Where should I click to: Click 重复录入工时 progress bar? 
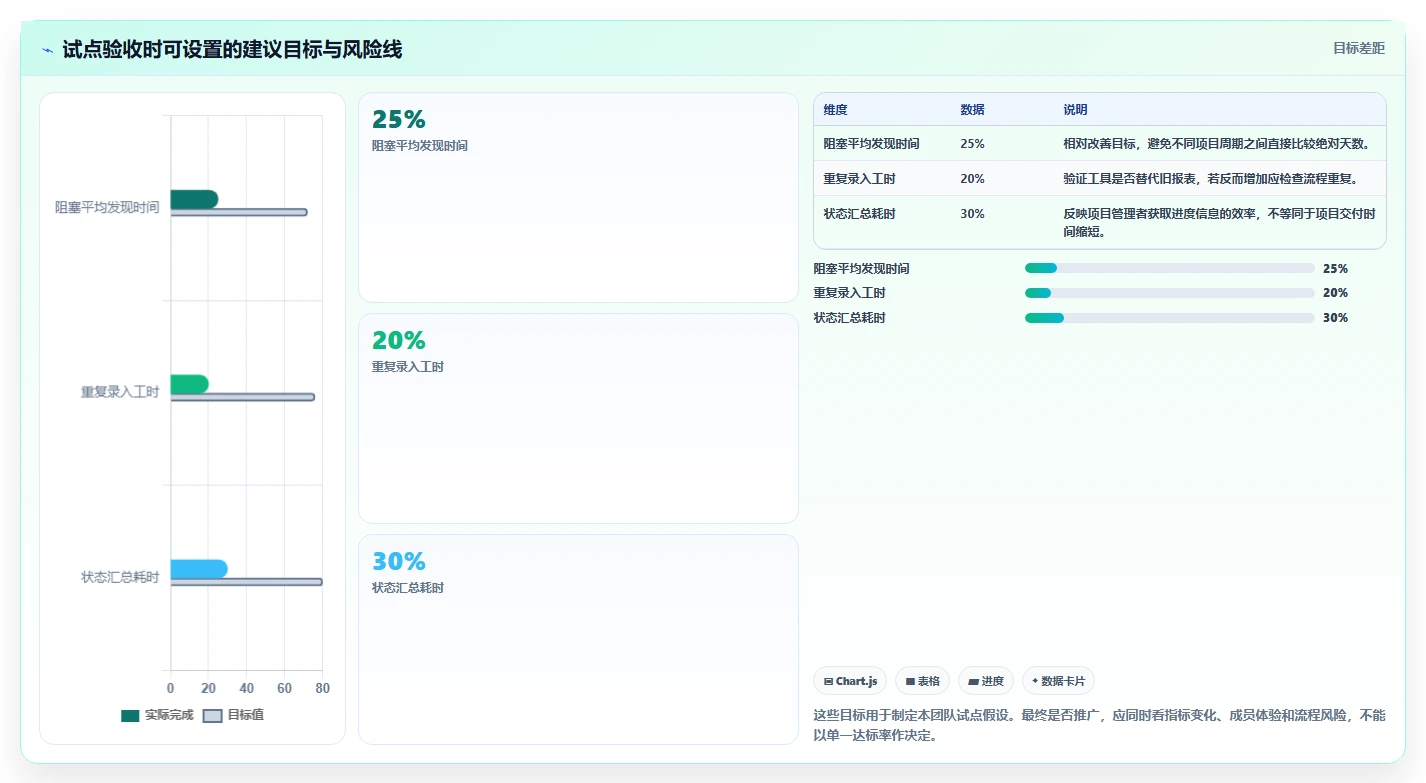(x=1170, y=293)
